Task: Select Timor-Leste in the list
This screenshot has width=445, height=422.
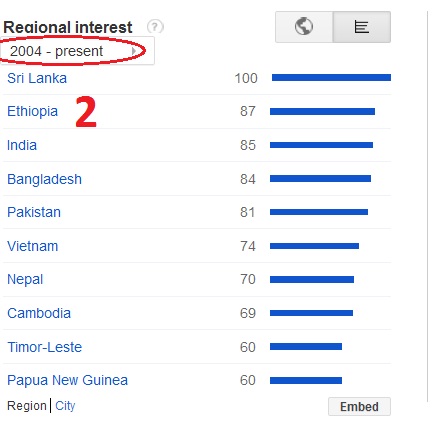Action: [45, 347]
